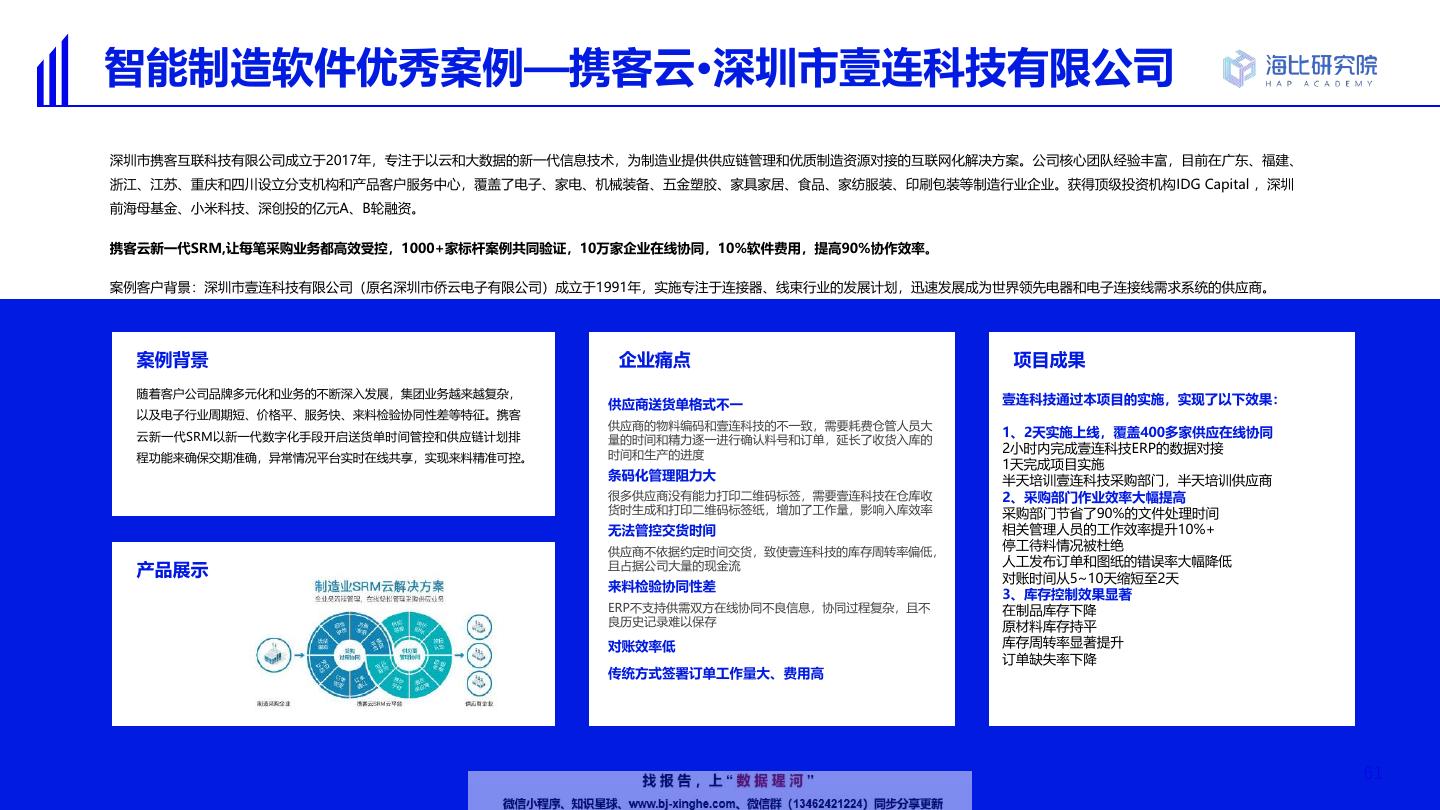Click the intro line 壹连科技通过本项目的实施
1440x810 pixels.
click(1140, 399)
